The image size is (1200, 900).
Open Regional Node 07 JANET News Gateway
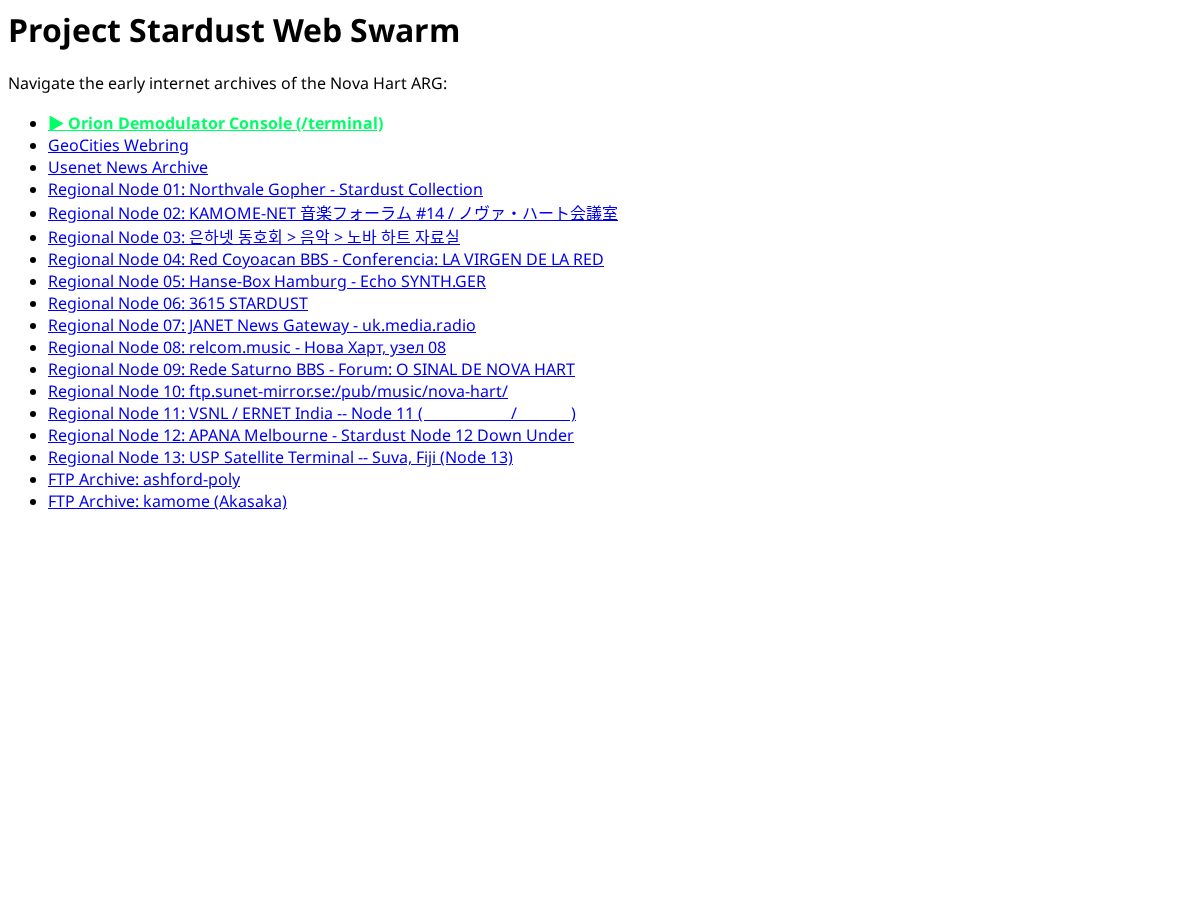point(262,325)
